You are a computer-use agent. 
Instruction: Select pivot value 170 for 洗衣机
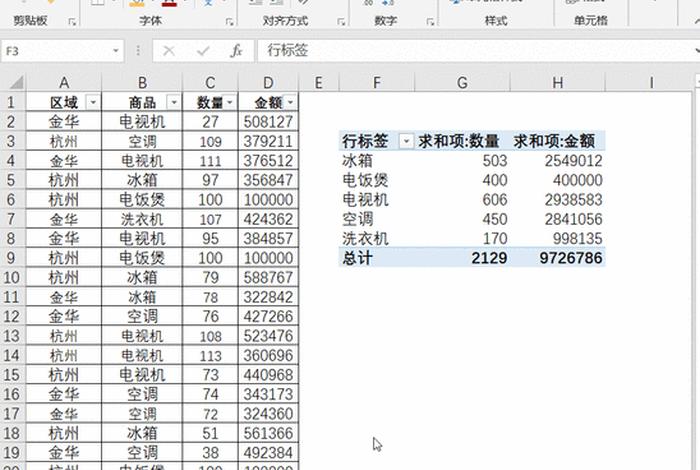pyautogui.click(x=462, y=238)
